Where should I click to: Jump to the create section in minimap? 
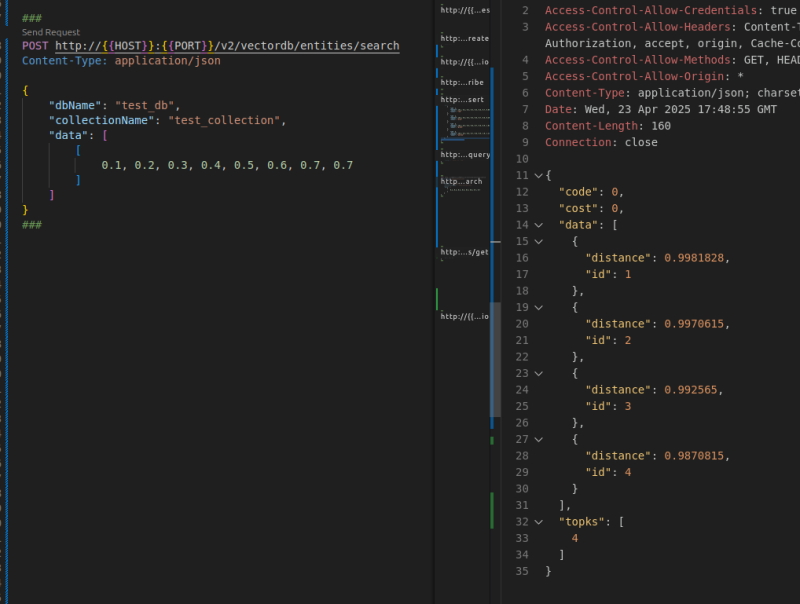click(x=465, y=38)
